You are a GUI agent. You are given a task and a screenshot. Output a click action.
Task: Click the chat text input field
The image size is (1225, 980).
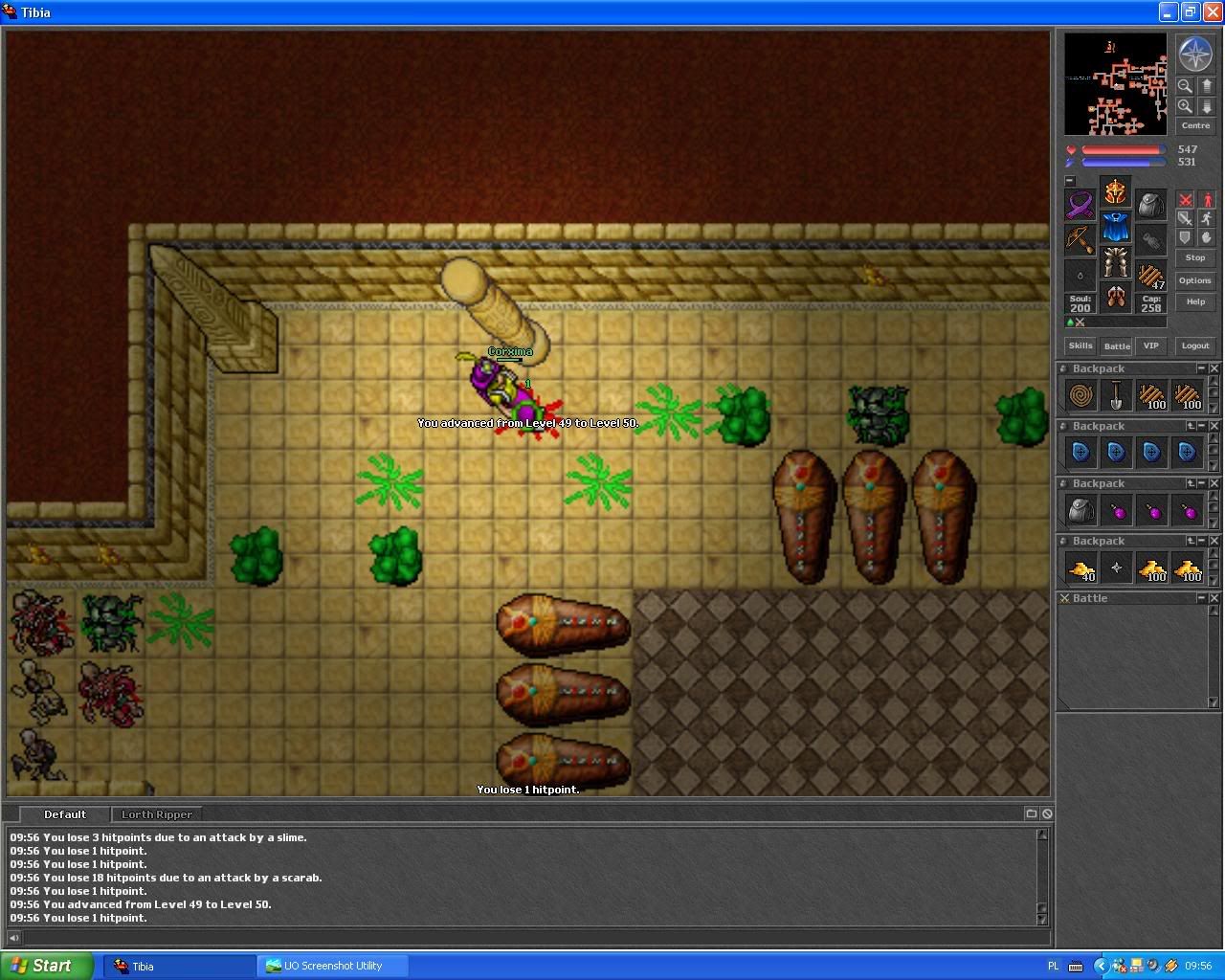pyautogui.click(x=536, y=938)
